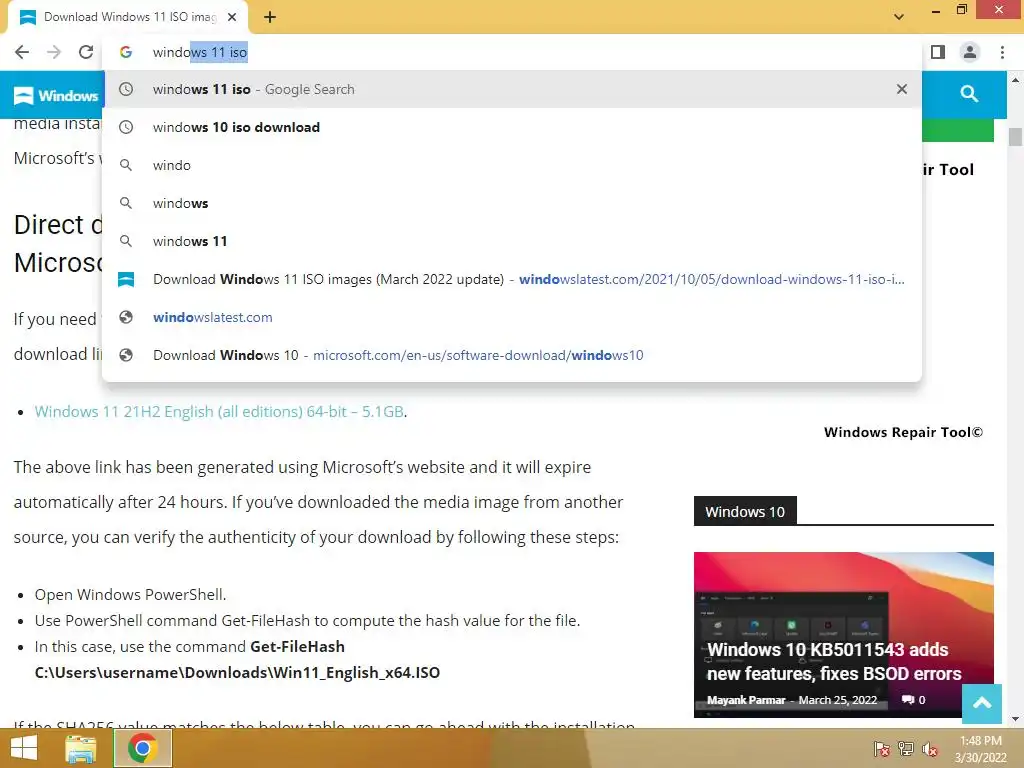Open the site search magnifier
The width and height of the screenshot is (1024, 768).
click(969, 94)
